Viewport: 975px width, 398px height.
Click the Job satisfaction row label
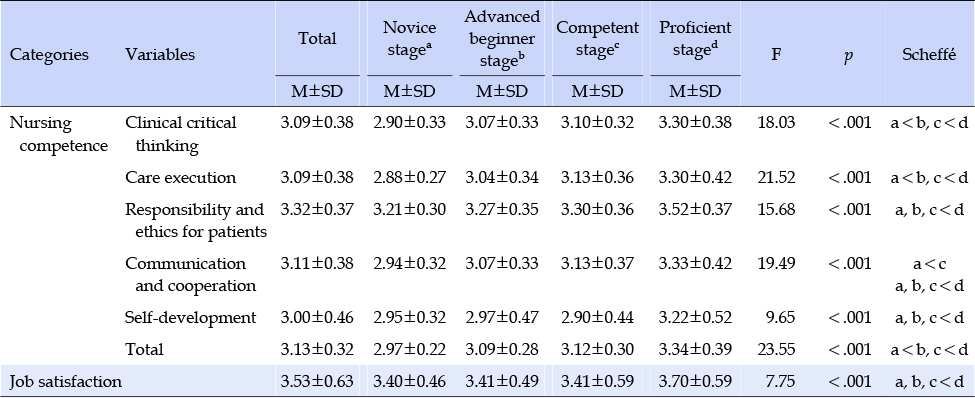(x=65, y=381)
